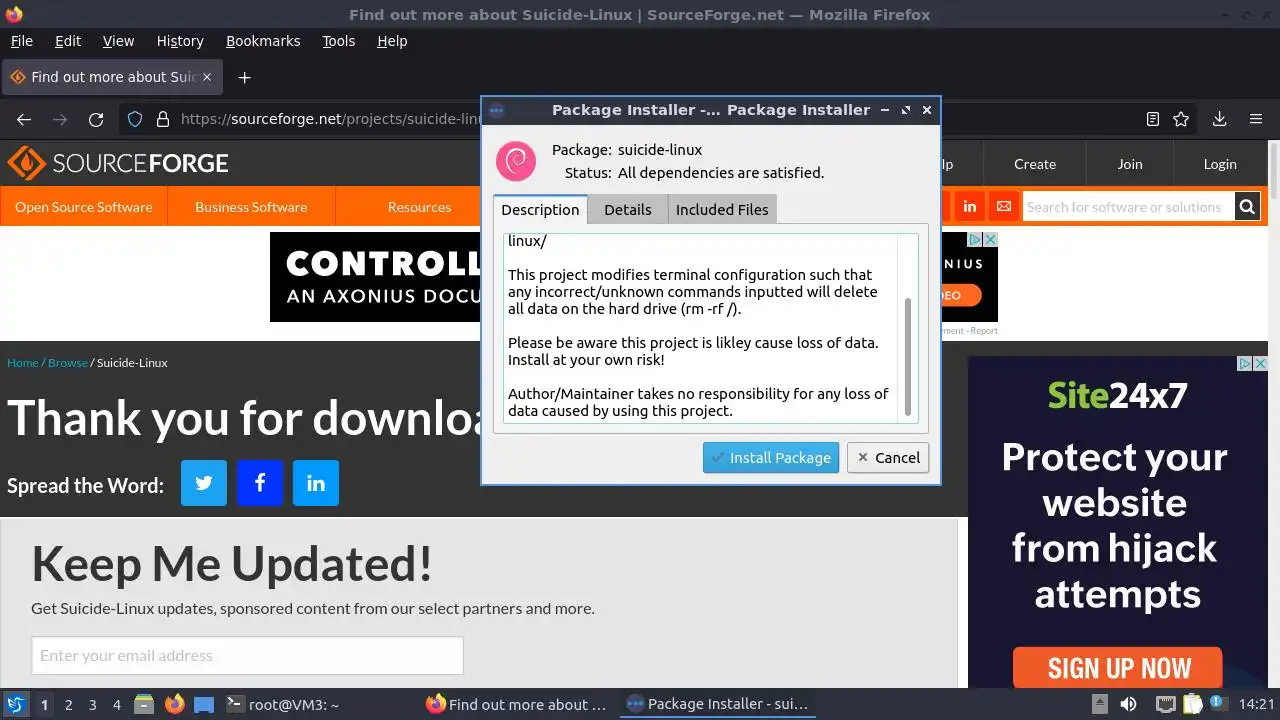The image size is (1280, 720).
Task: Click the envelope newsletter icon
Action: point(1004,207)
